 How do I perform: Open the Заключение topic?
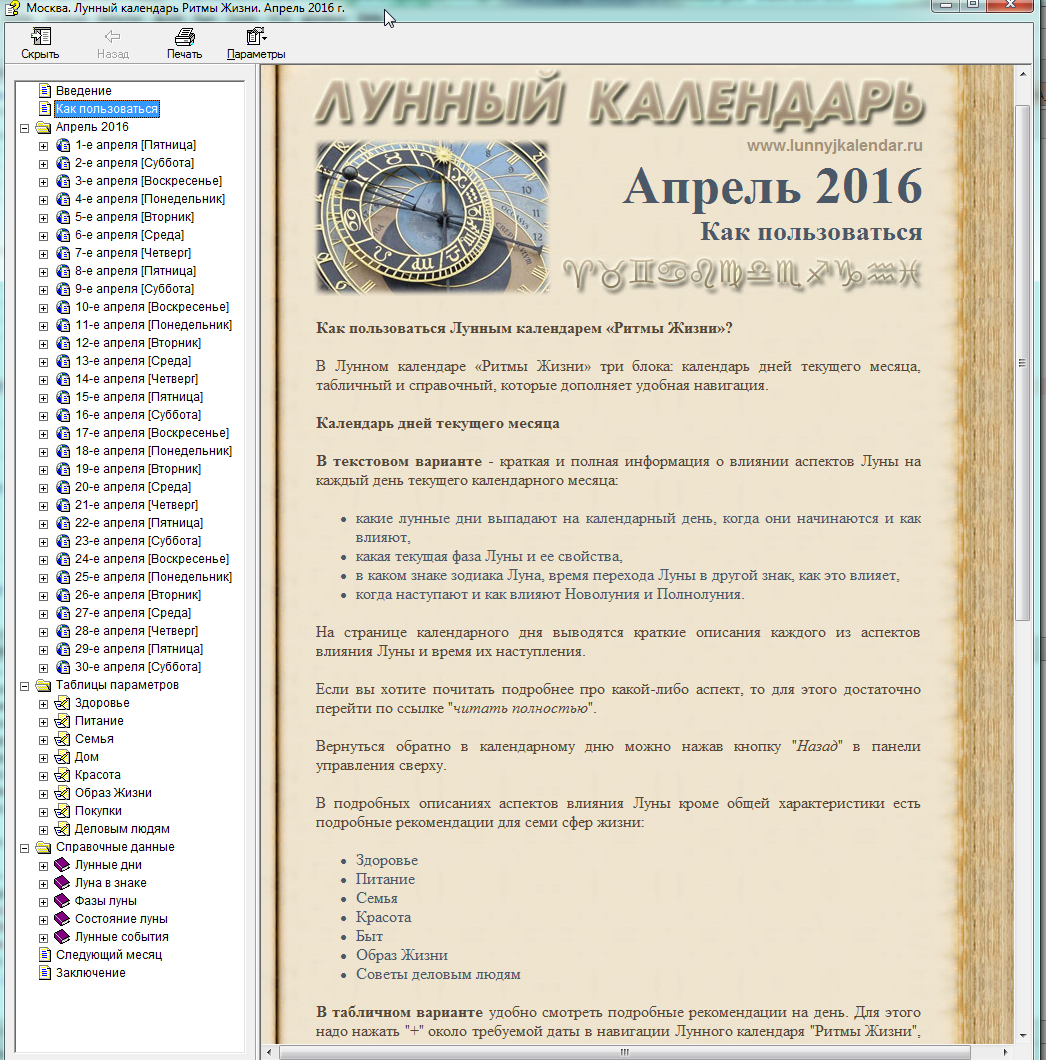pyautogui.click(x=90, y=973)
